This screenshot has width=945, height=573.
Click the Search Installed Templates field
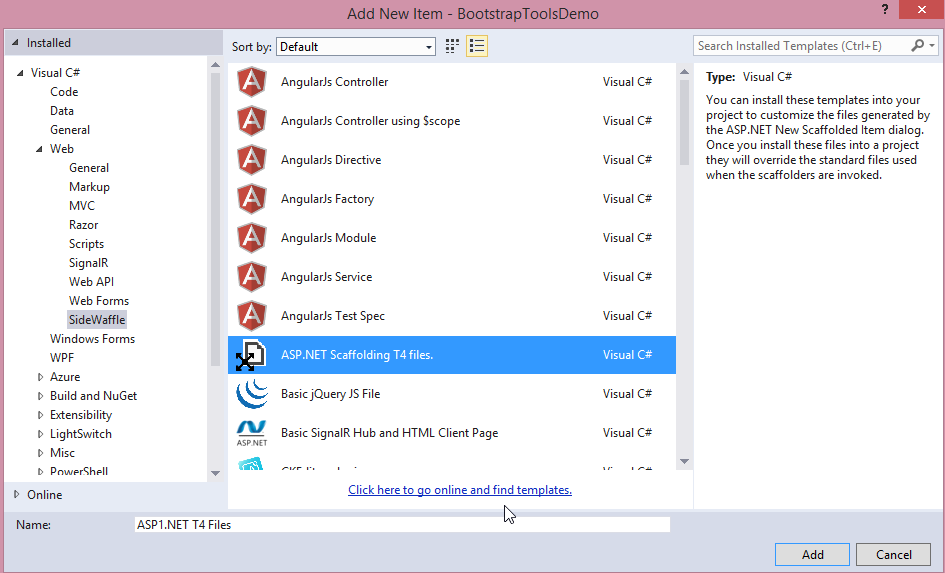tap(802, 46)
